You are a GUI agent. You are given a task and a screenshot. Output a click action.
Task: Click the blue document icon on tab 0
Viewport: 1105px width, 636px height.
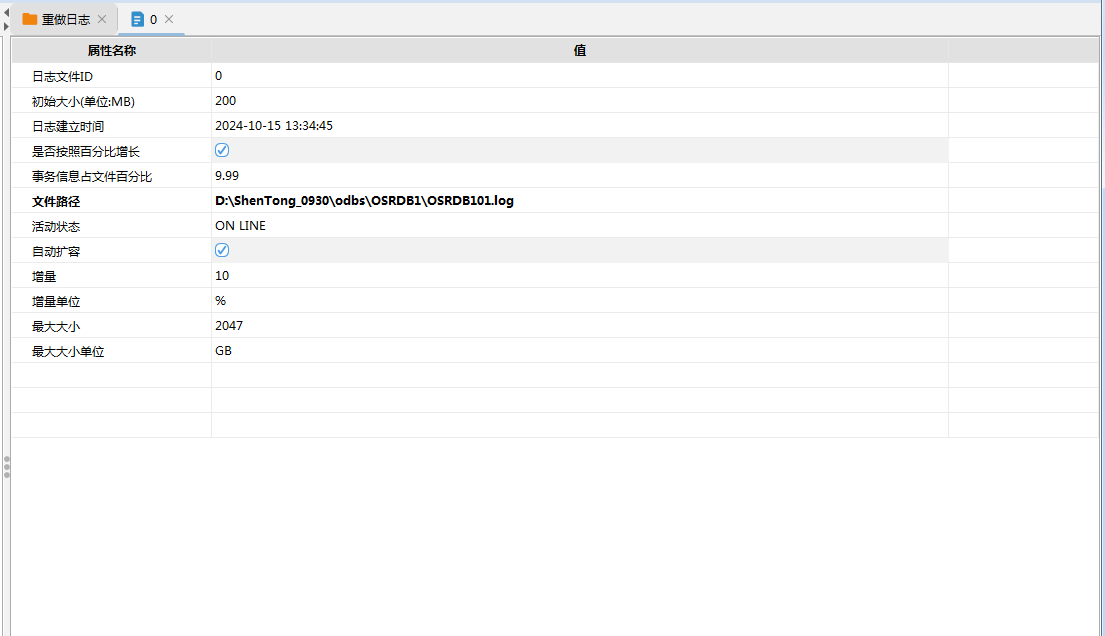(x=138, y=19)
